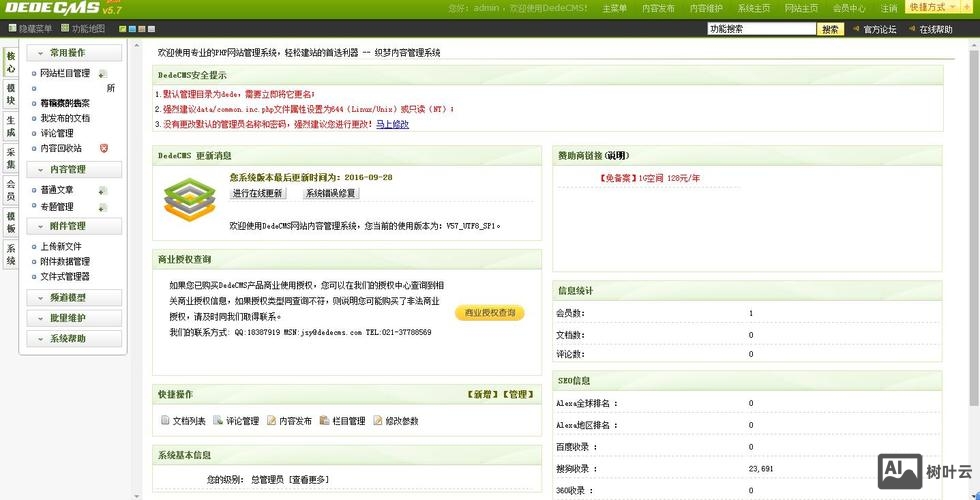Screen dimensions: 980x500
Task: Switch to the 生成 side tab
Action: coord(11,127)
